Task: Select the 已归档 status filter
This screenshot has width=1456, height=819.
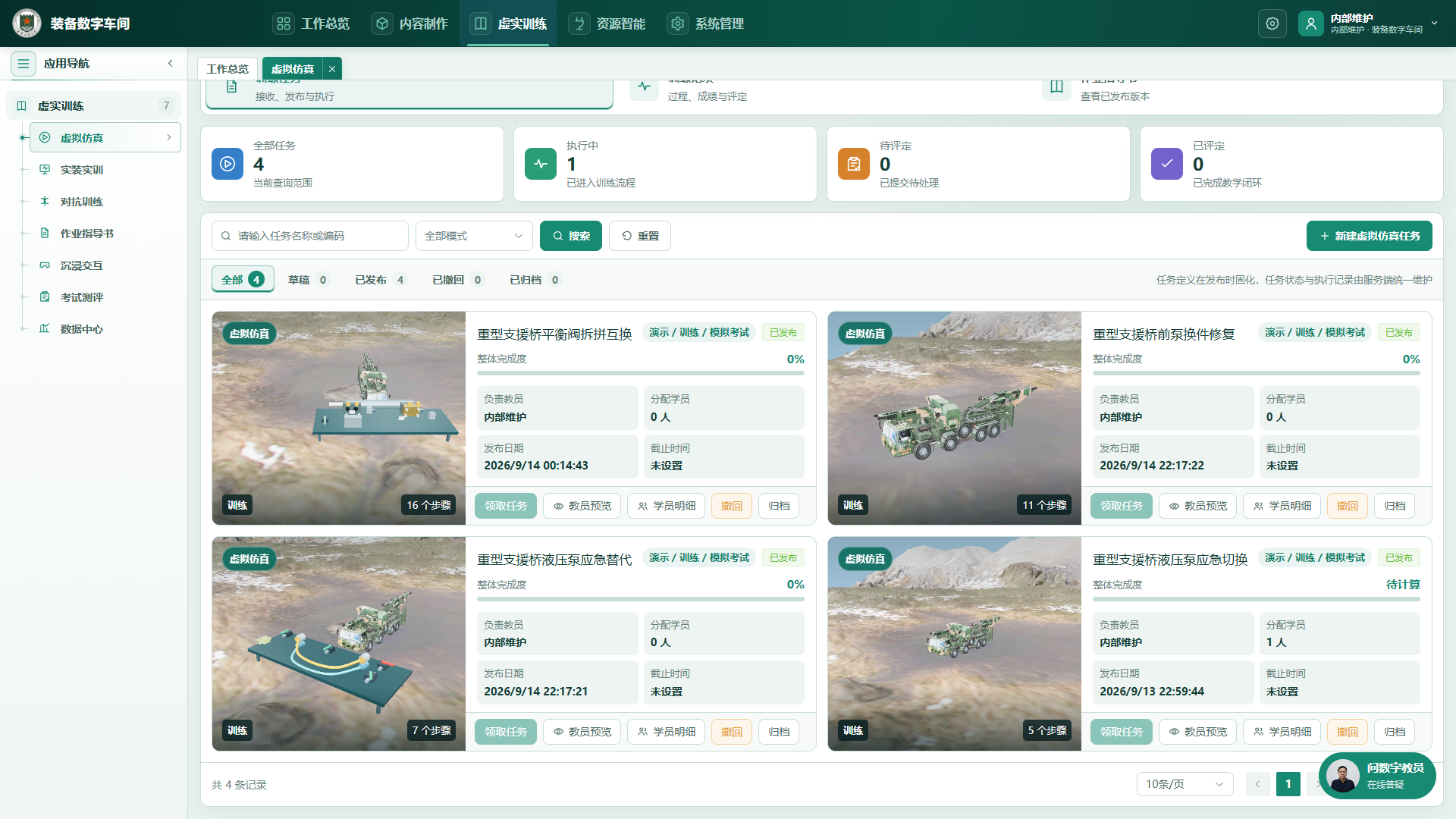Action: click(535, 280)
